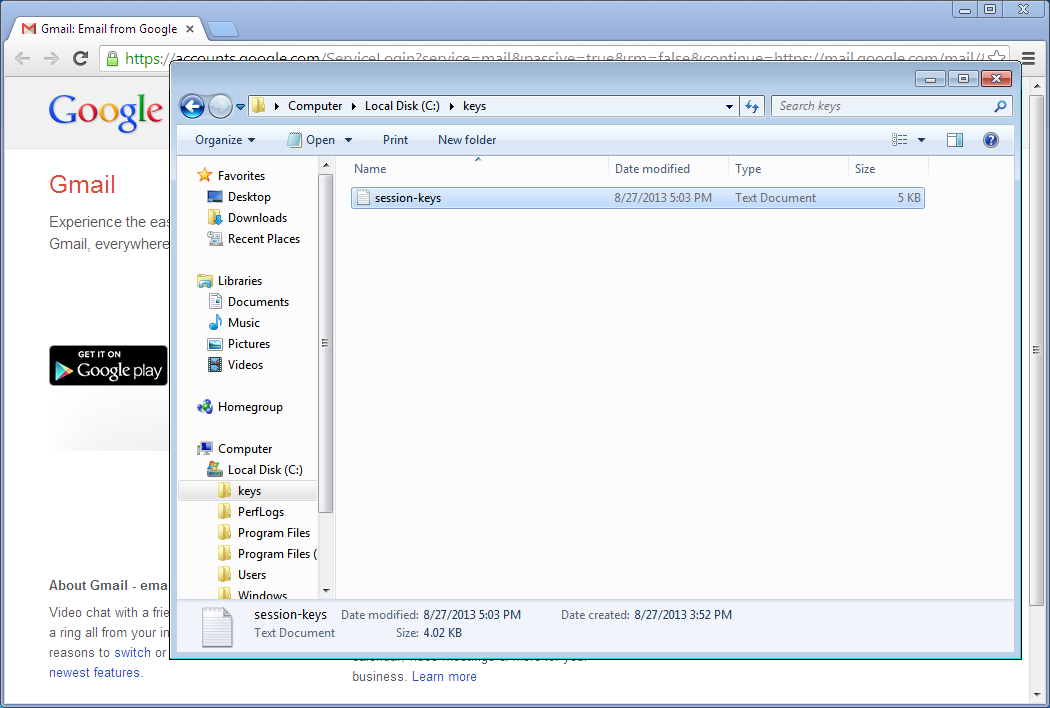
Task: Click the Desktop icon in Favorites
Action: tap(215, 197)
